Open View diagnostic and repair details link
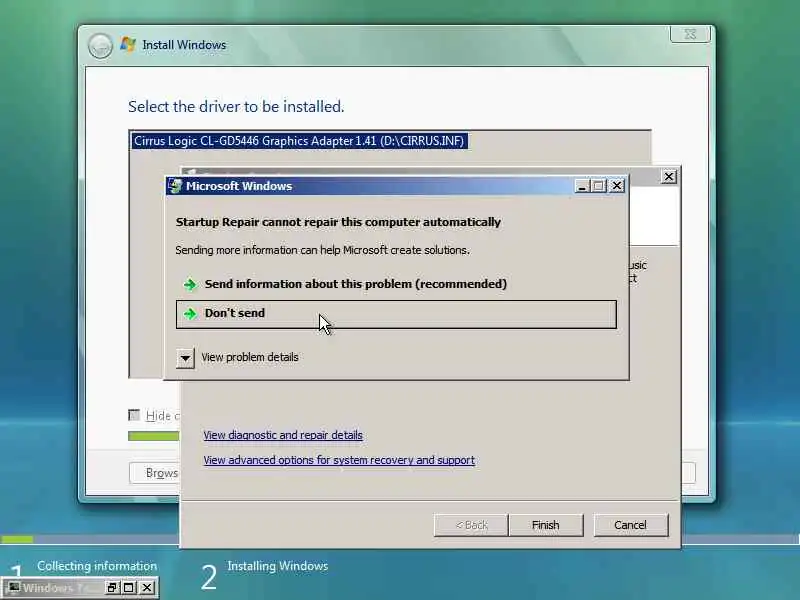 (283, 435)
